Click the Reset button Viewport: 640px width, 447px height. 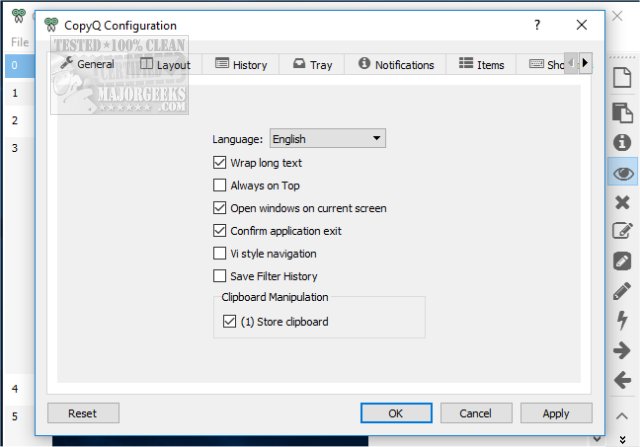pyautogui.click(x=83, y=413)
